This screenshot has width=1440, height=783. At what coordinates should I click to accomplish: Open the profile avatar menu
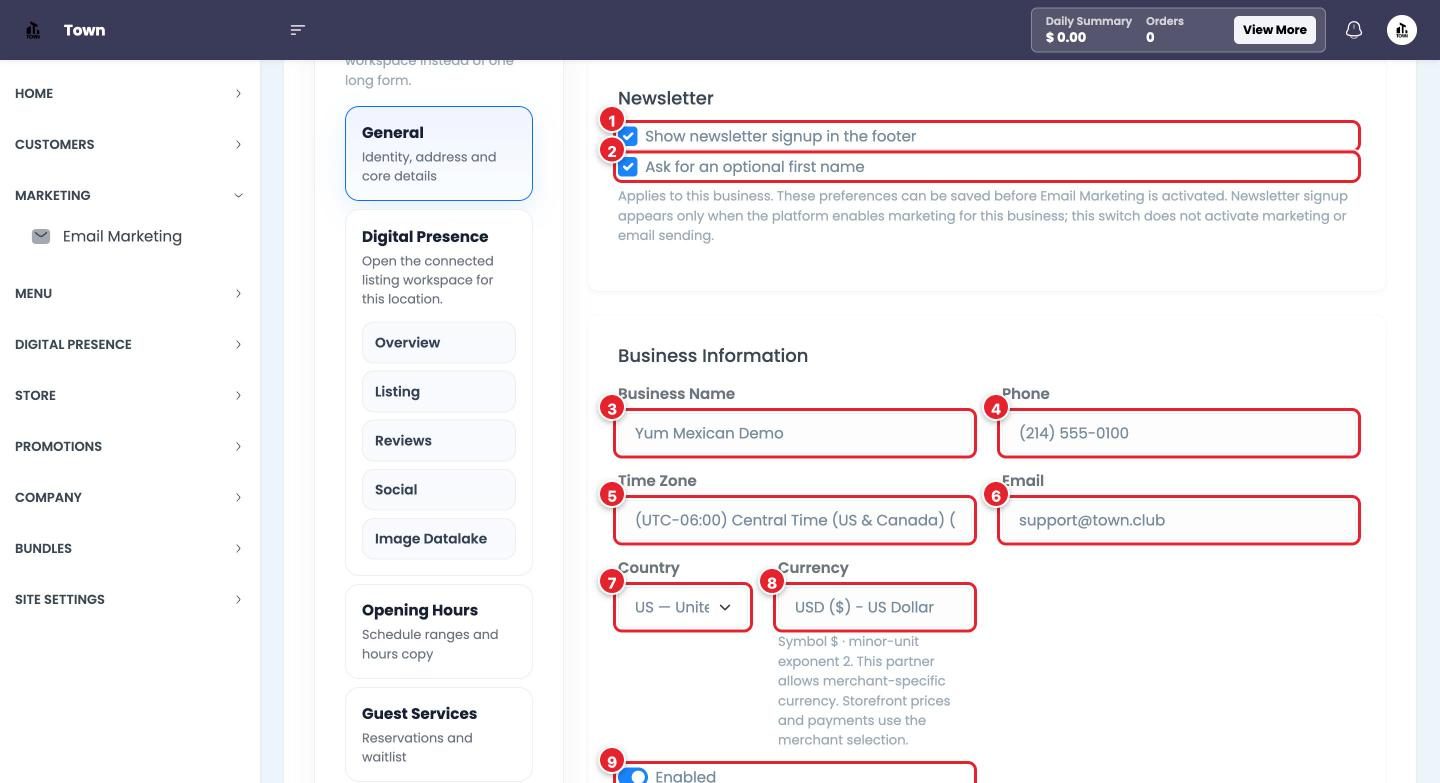coord(1402,30)
